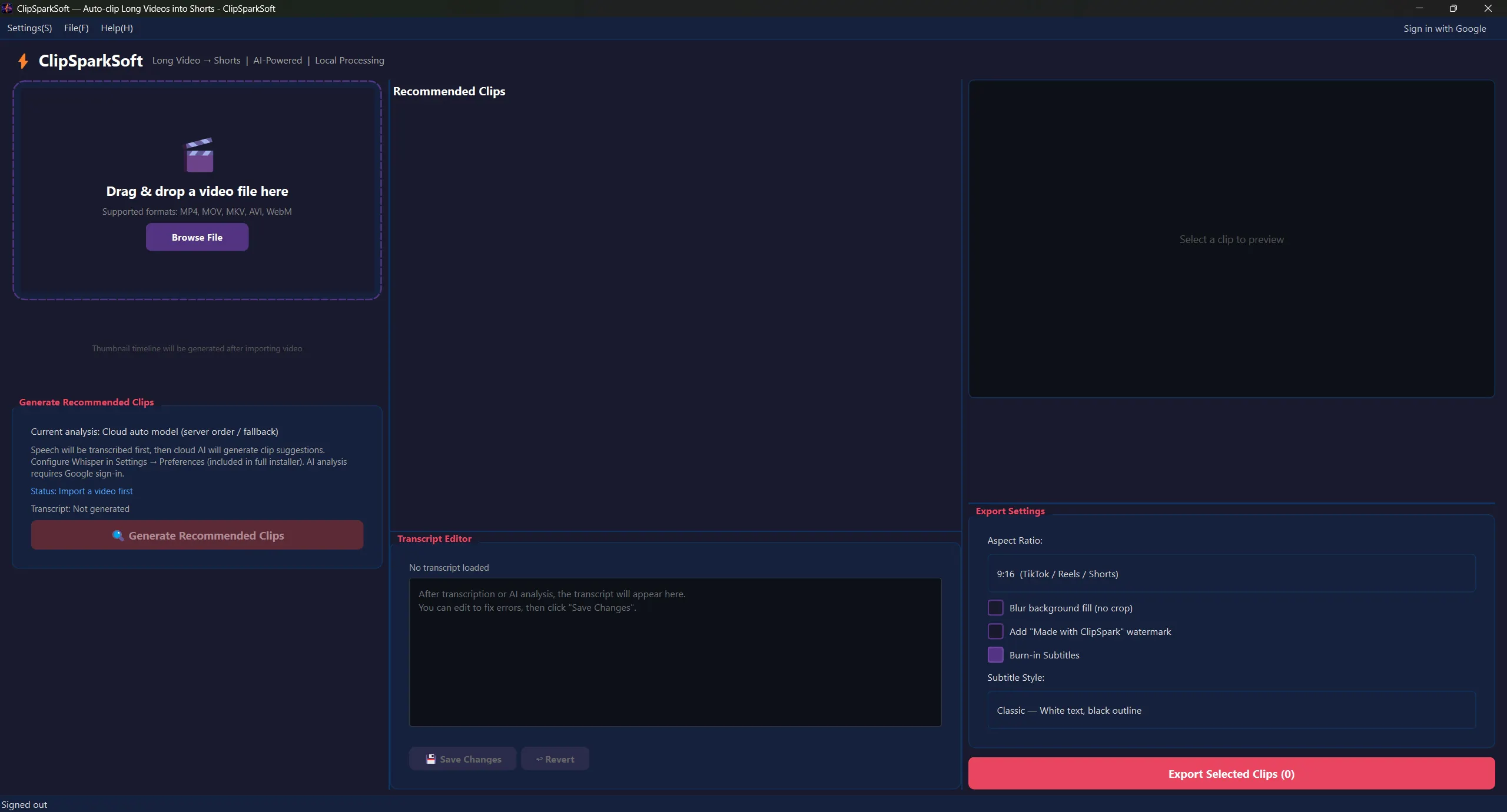Click Generate Recommended Clips button
This screenshot has width=1507, height=812.
tap(197, 535)
